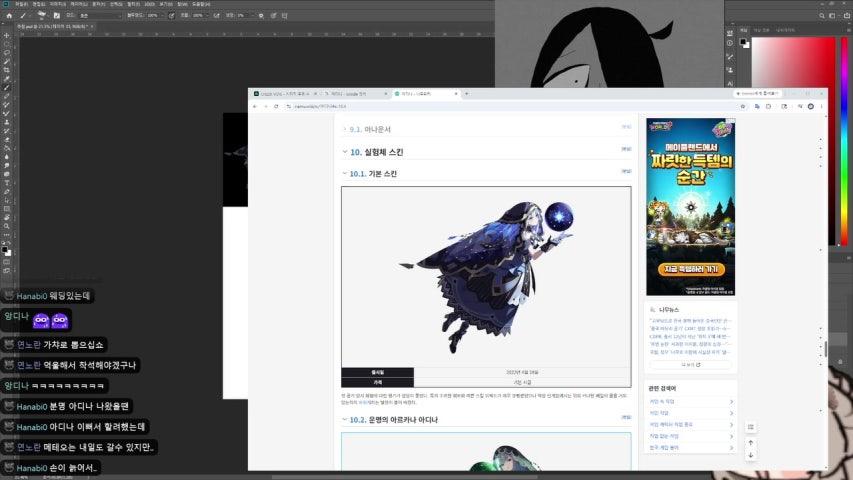Click 편집 link beside 10. 실험체 스킨
853x480 pixels.
click(626, 149)
